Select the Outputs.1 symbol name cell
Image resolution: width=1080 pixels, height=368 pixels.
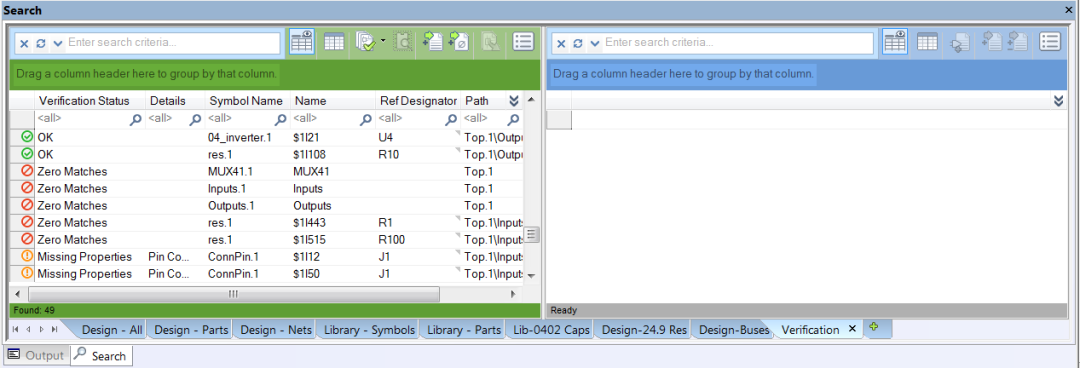click(248, 205)
